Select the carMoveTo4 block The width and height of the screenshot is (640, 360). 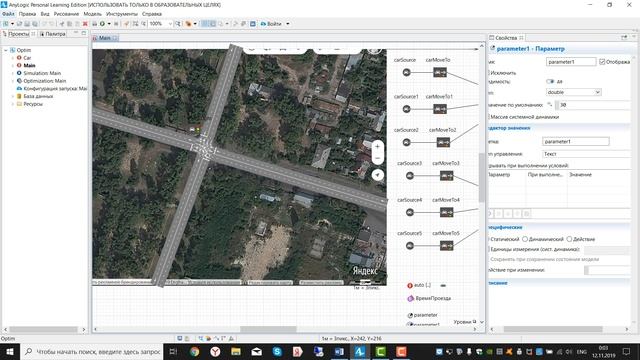(x=446, y=212)
